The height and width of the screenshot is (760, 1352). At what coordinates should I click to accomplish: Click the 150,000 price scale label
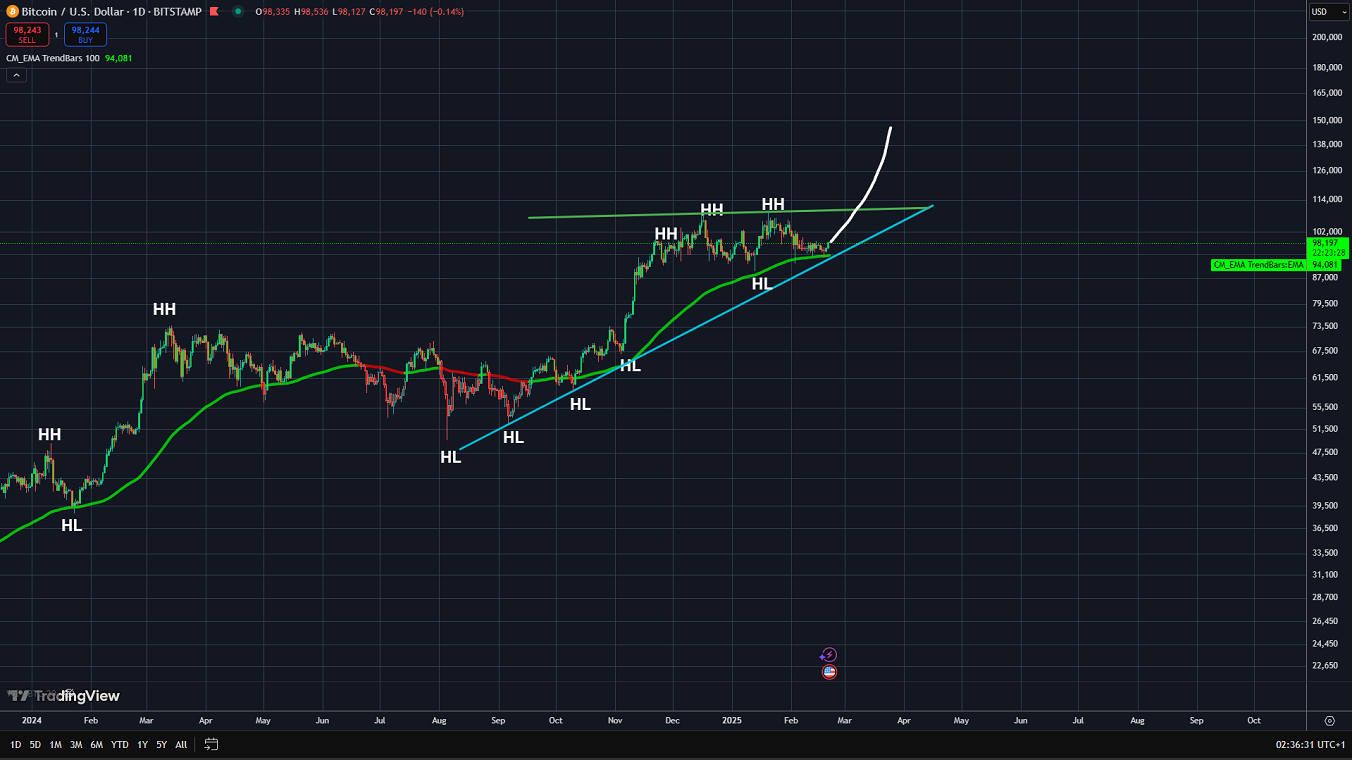click(x=1327, y=120)
